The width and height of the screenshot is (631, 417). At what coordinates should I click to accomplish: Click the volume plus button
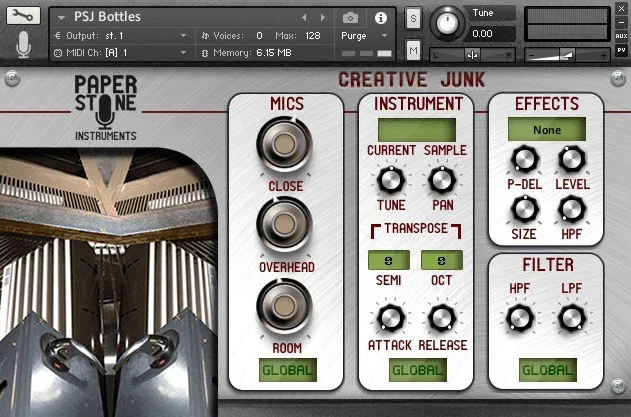[x=603, y=56]
